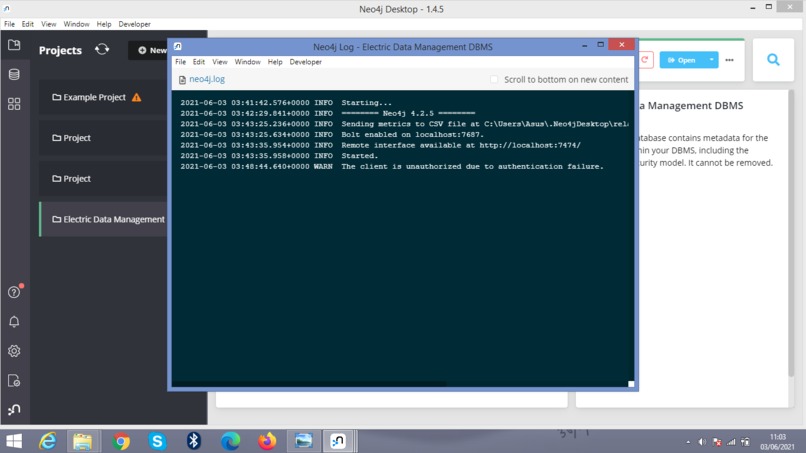Click the Remote interface available log line
This screenshot has width=806, height=453.
[x=380, y=146]
